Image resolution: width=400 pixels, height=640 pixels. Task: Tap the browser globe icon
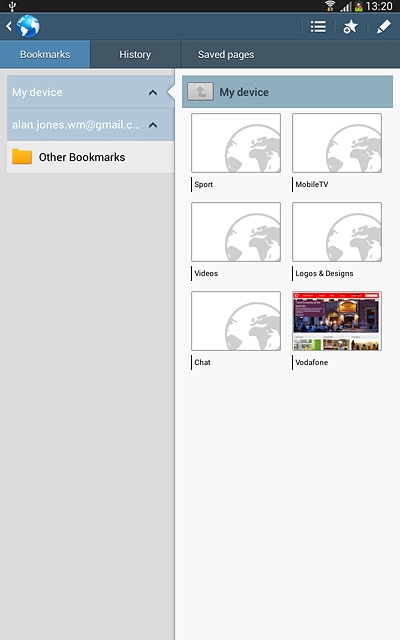28,27
